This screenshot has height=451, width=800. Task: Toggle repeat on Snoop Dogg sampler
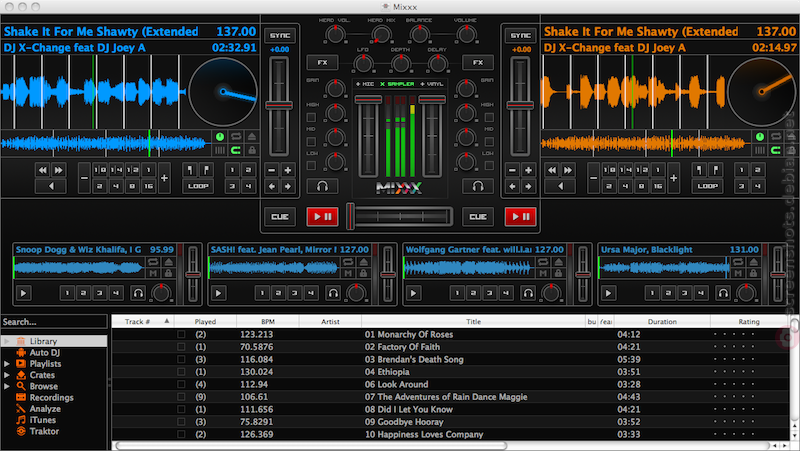(153, 262)
